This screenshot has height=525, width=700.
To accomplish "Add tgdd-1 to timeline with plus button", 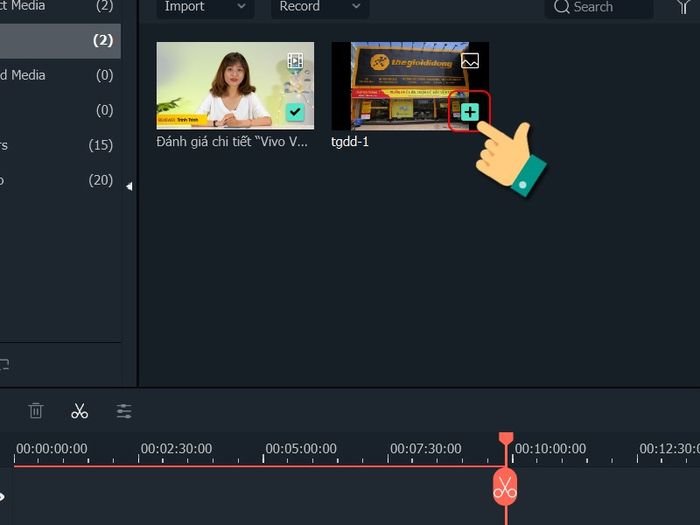I will pyautogui.click(x=470, y=112).
